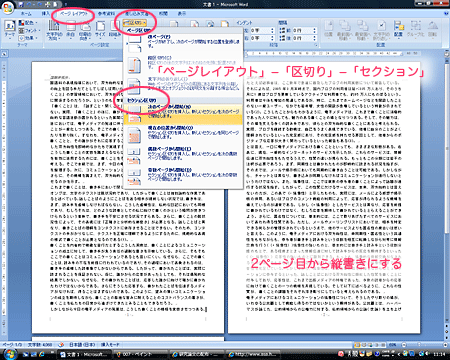
Task: Click the Windows Start orb
Action: [x=10, y=354]
